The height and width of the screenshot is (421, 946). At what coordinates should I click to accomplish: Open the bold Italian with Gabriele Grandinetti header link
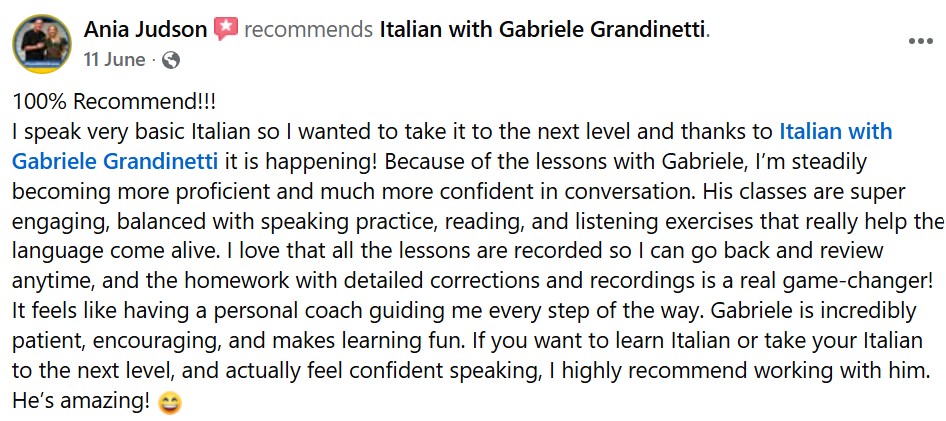[x=542, y=30]
